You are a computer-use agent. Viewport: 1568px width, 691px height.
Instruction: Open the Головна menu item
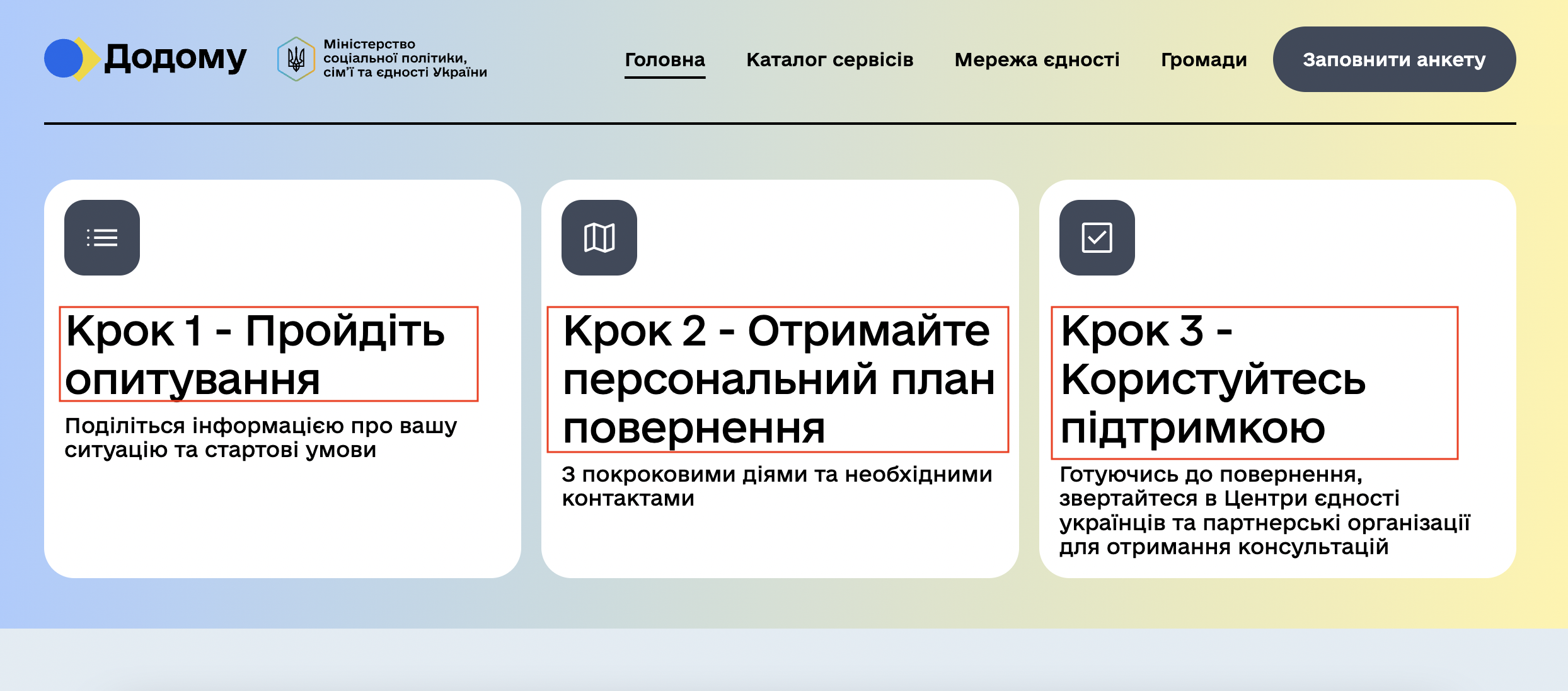click(x=665, y=60)
